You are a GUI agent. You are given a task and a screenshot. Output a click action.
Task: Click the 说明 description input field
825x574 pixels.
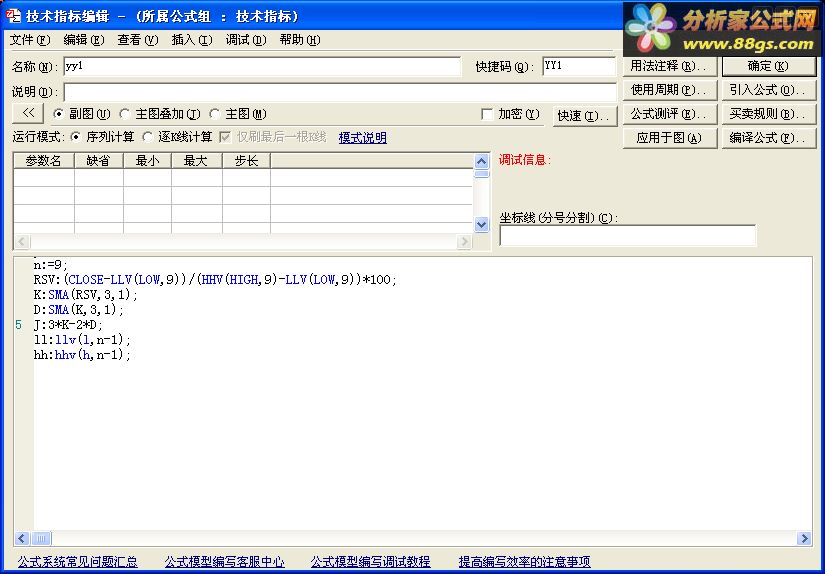pyautogui.click(x=340, y=92)
